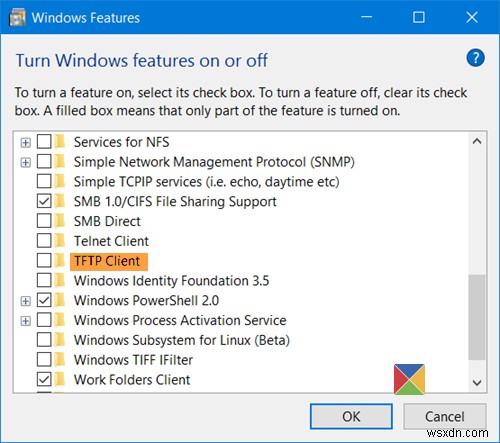
Task: Click the folder icon beside Simple Network Management Protocol
Action: coord(60,162)
